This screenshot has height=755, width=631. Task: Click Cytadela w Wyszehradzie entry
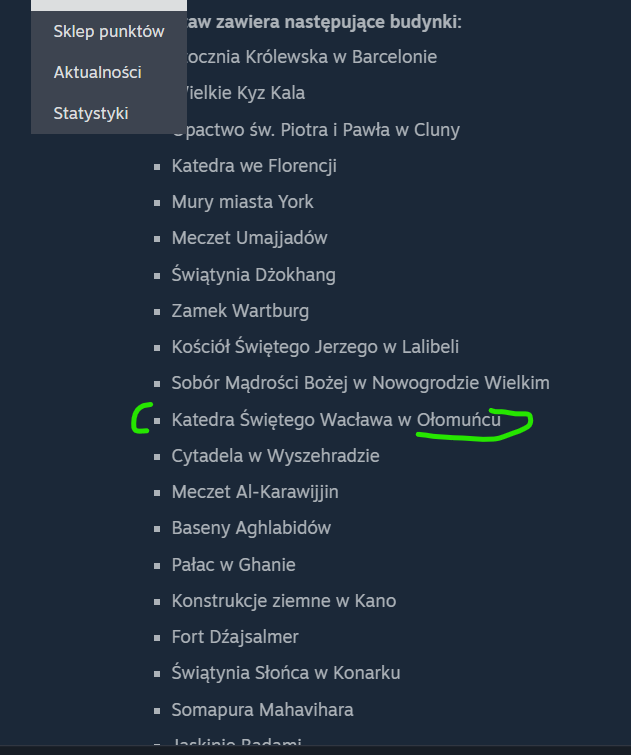pos(275,456)
